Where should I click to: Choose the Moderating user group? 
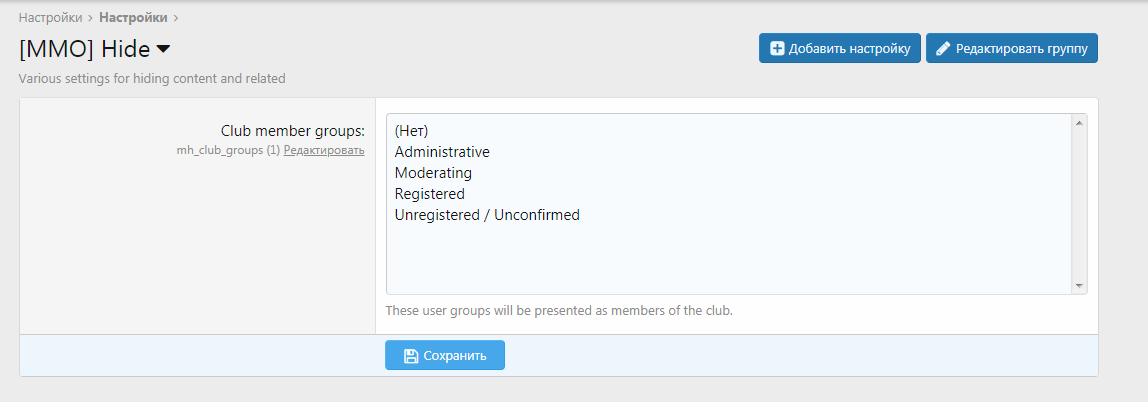tap(433, 173)
